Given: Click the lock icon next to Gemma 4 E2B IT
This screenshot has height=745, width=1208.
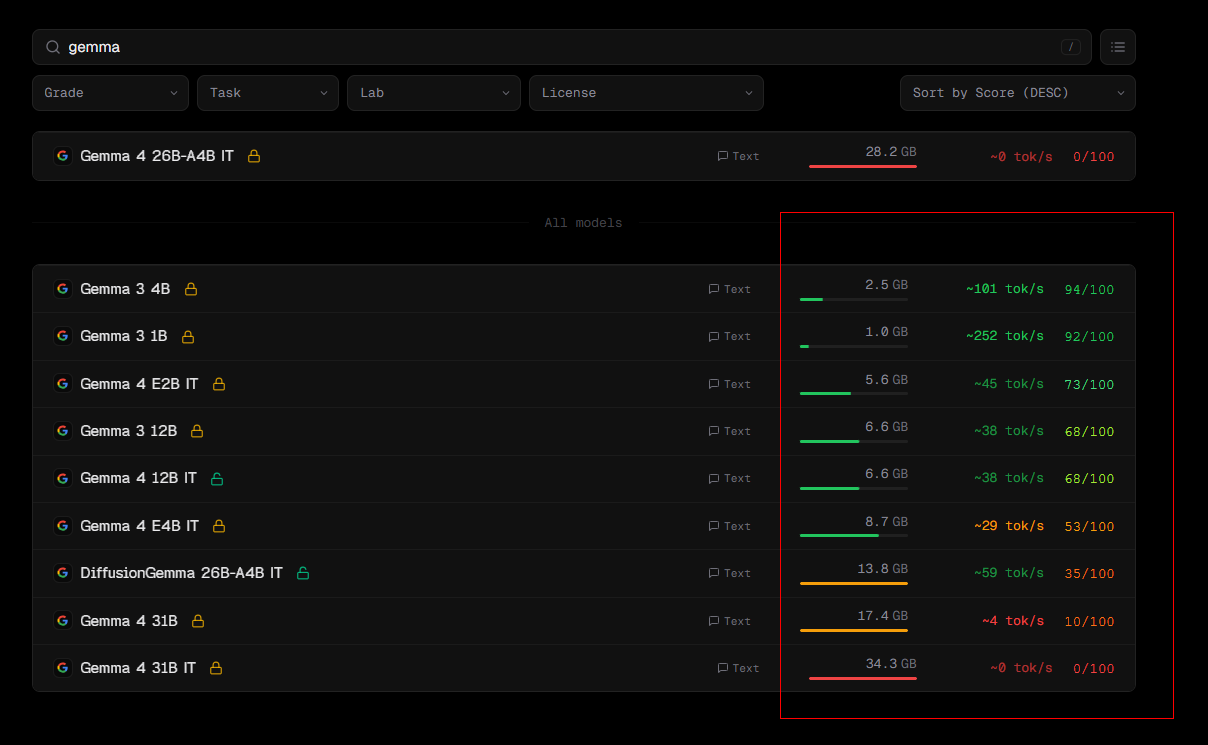Looking at the screenshot, I should [x=219, y=384].
